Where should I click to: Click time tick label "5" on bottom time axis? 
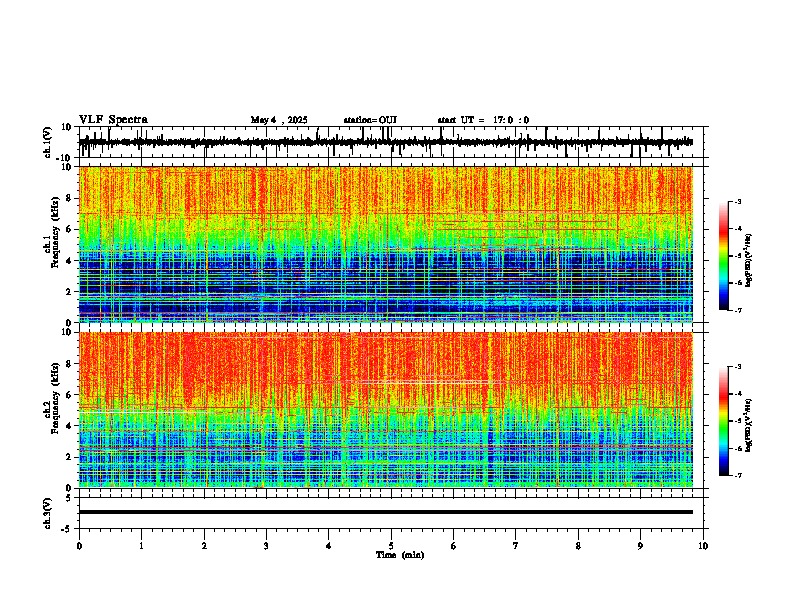pos(391,546)
